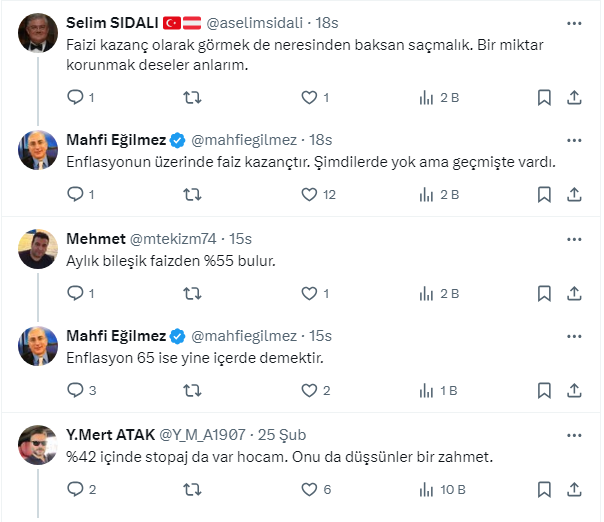Click Mehmet's profile avatar
604x522 pixels.
coord(38,249)
